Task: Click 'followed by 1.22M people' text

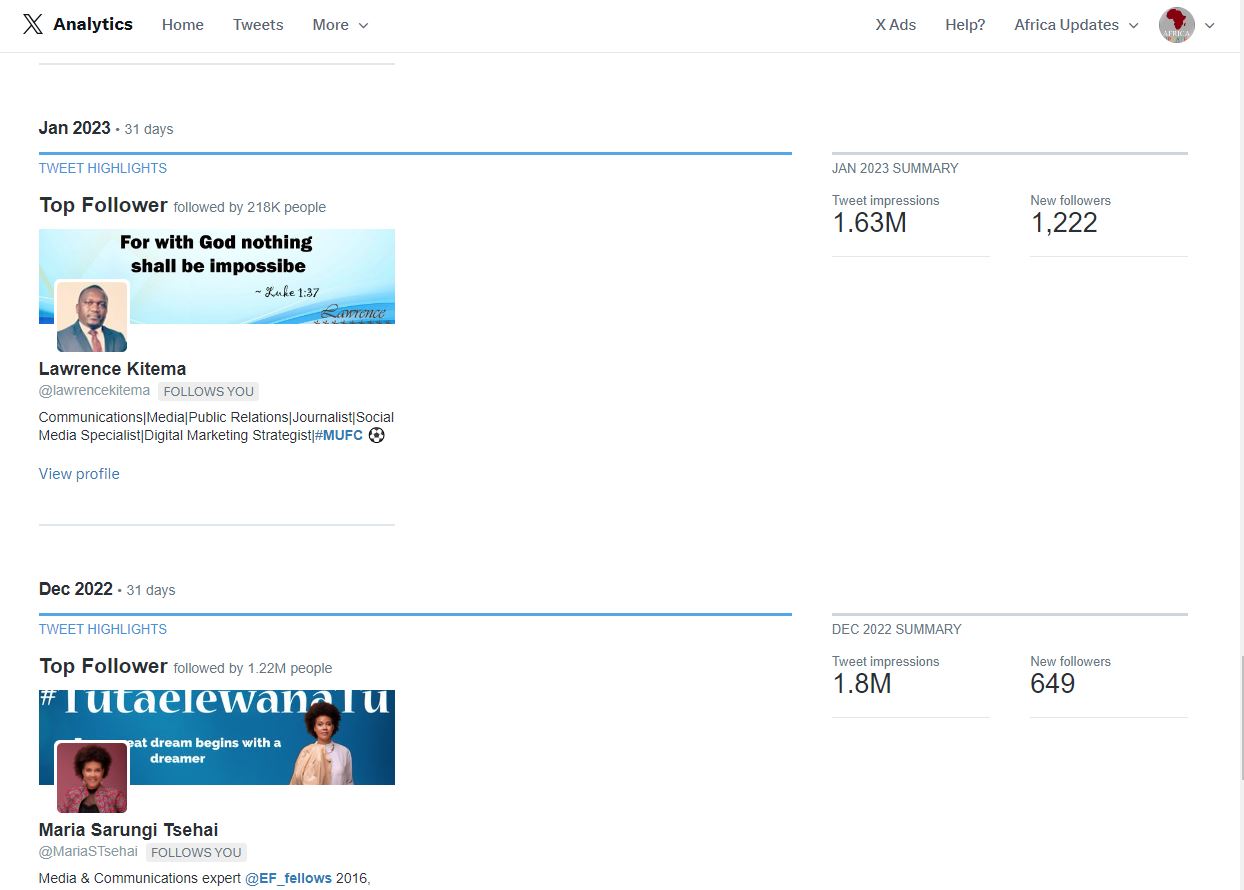Action: [253, 668]
